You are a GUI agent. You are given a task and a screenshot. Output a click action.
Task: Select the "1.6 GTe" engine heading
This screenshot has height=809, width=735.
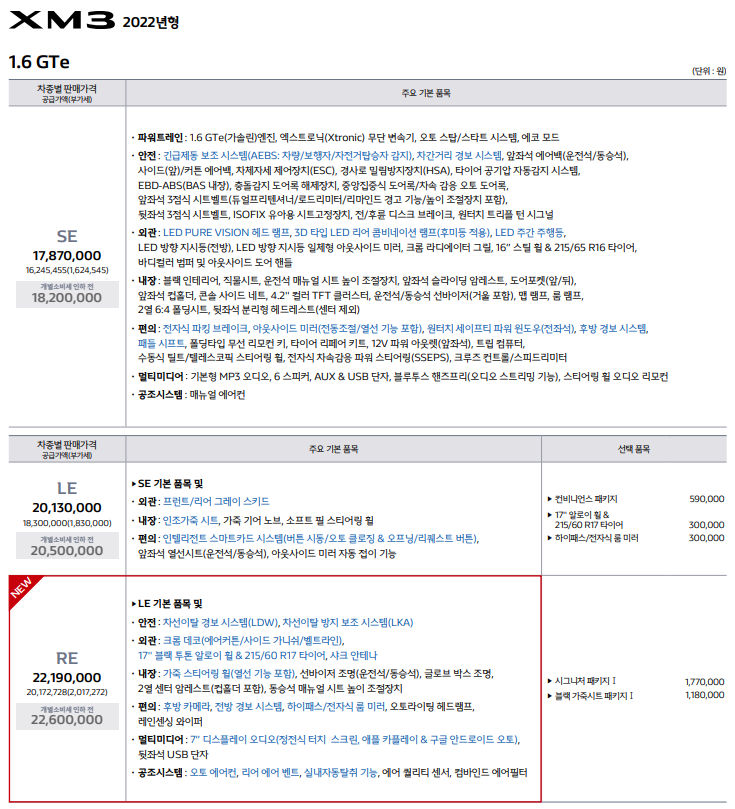(x=39, y=62)
